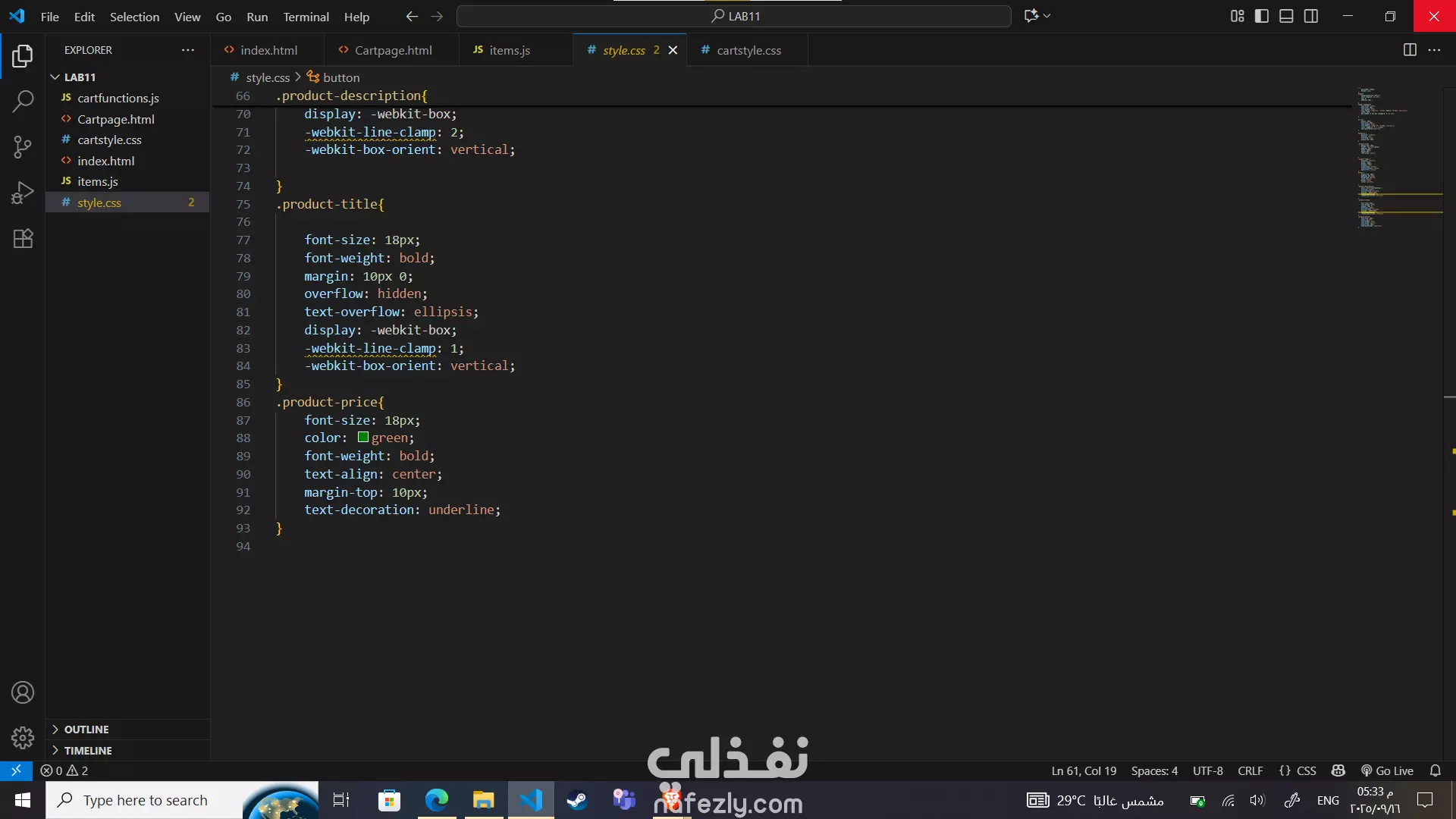Open items.js in Explorer tree
Viewport: 1456px width, 819px height.
coord(127,181)
